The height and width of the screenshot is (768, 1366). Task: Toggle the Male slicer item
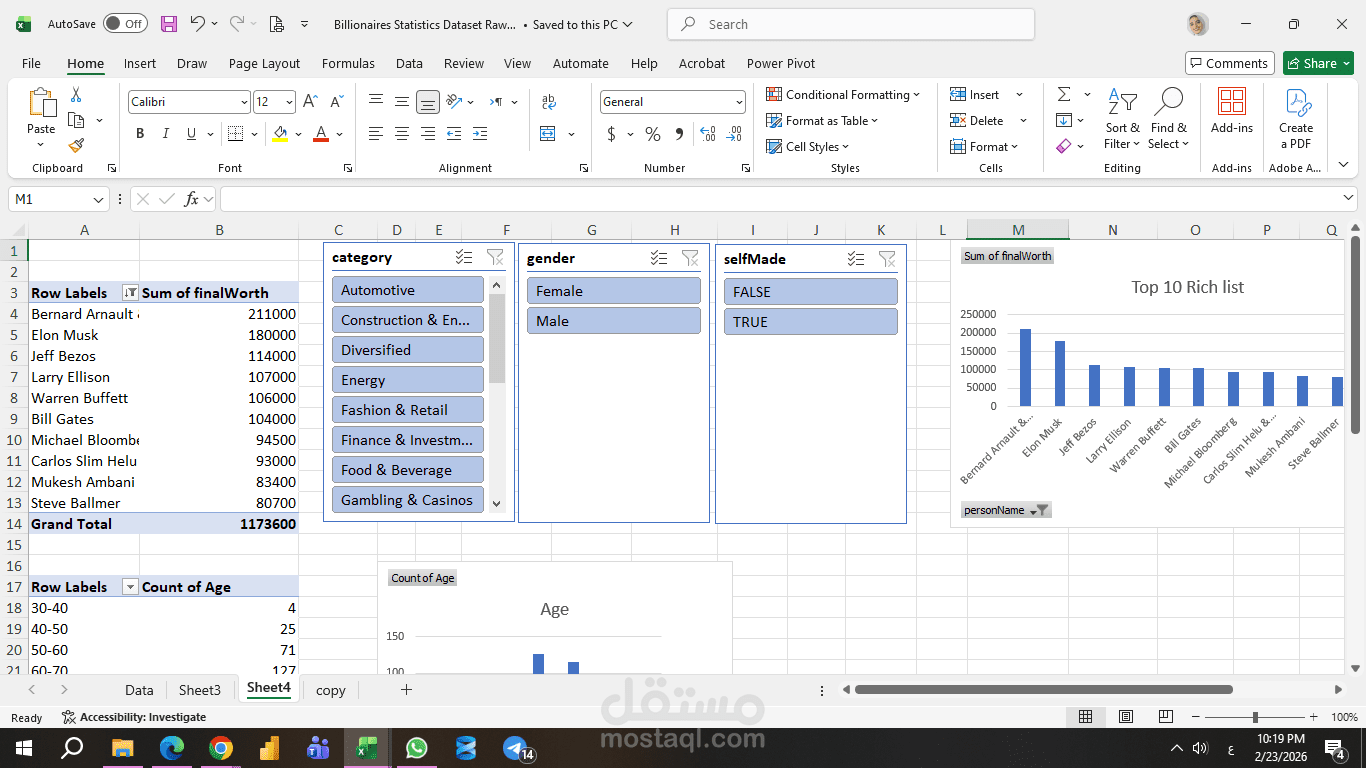614,321
